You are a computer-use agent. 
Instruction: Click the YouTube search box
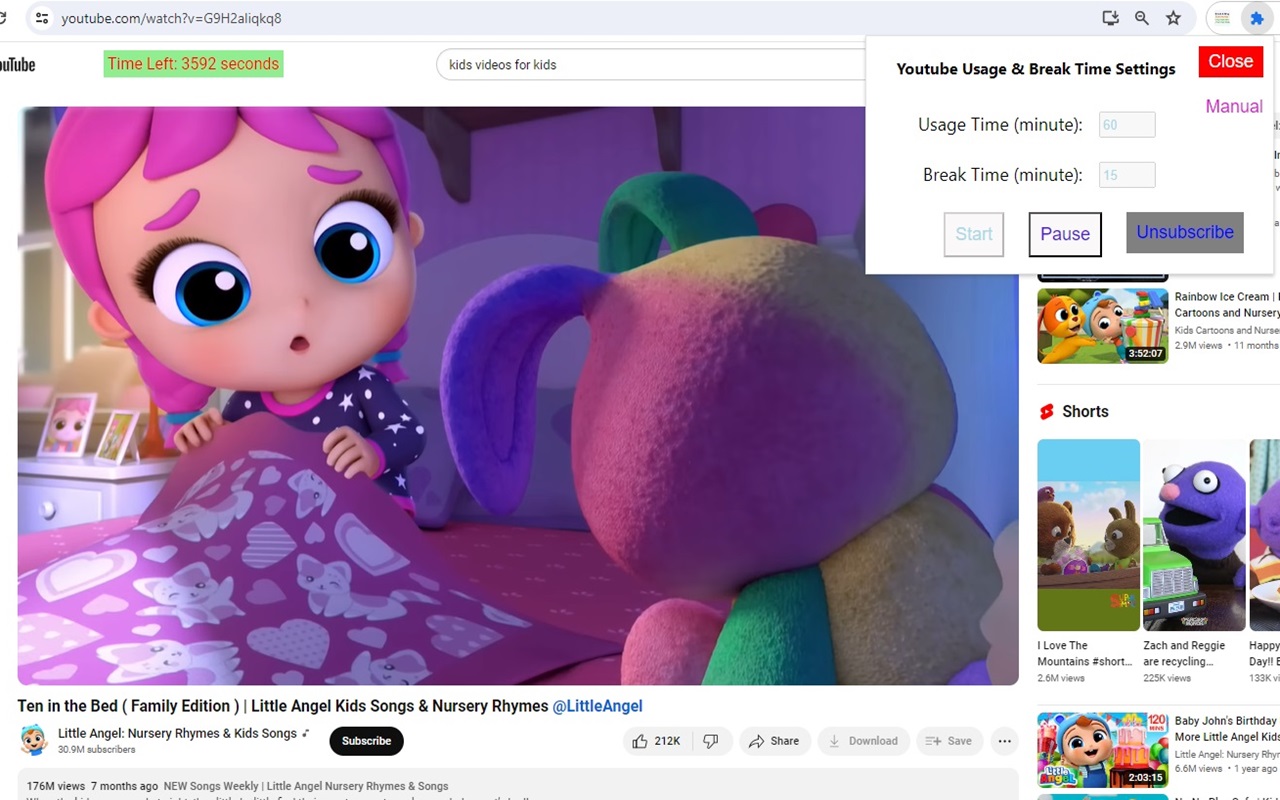(x=650, y=65)
